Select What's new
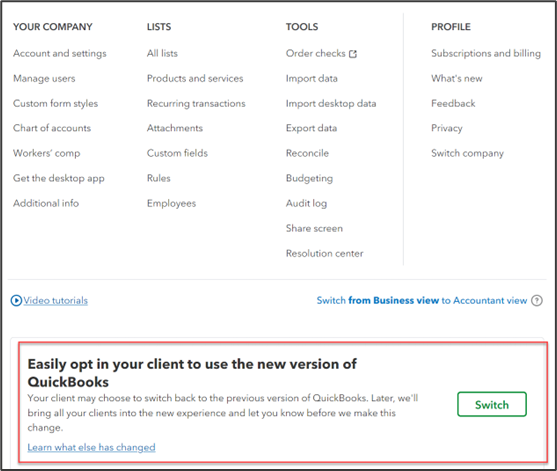Image resolution: width=557 pixels, height=471 pixels. 457,78
